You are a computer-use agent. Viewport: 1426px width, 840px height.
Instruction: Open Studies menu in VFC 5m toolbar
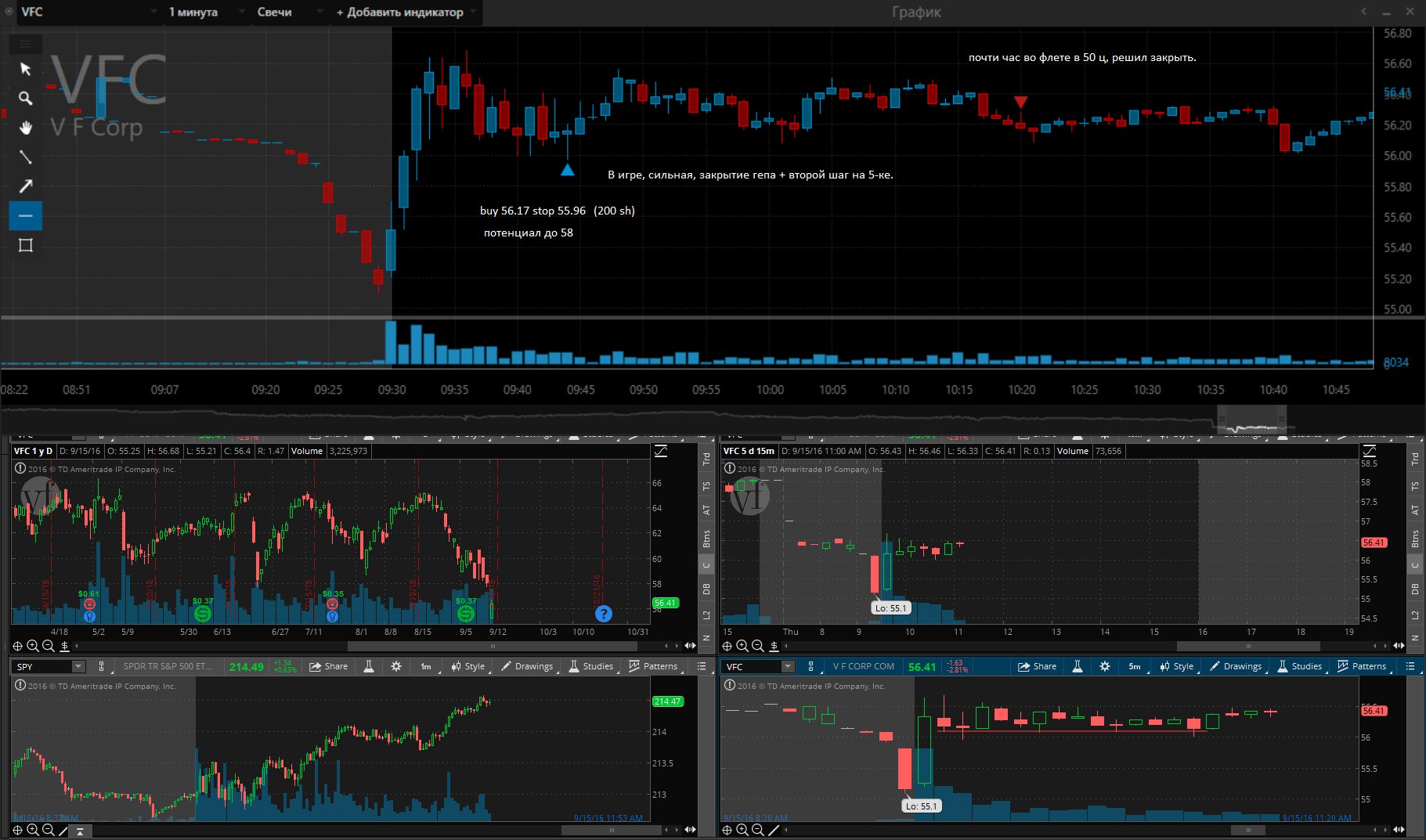1300,666
